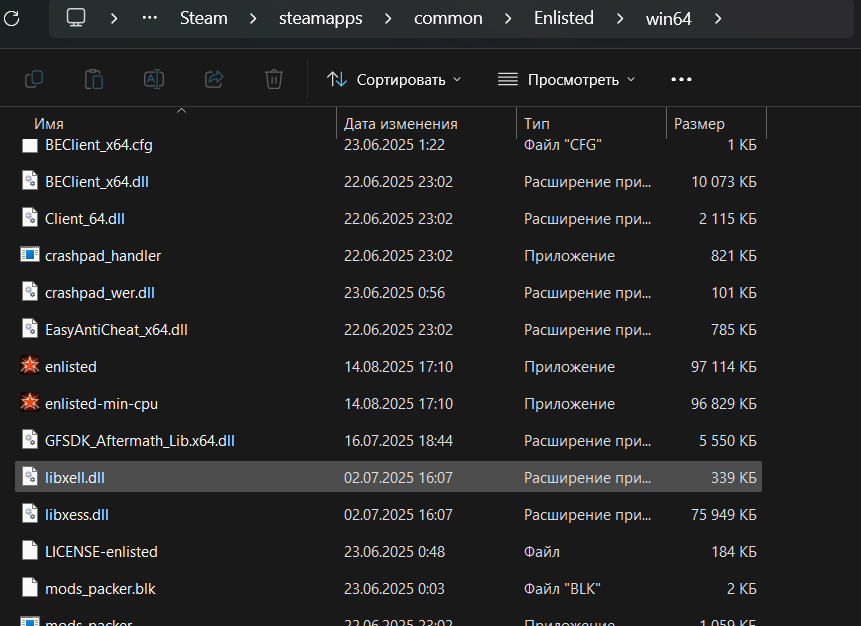The height and width of the screenshot is (626, 861).
Task: Select the file name libxess.dll
Action: coord(77,515)
